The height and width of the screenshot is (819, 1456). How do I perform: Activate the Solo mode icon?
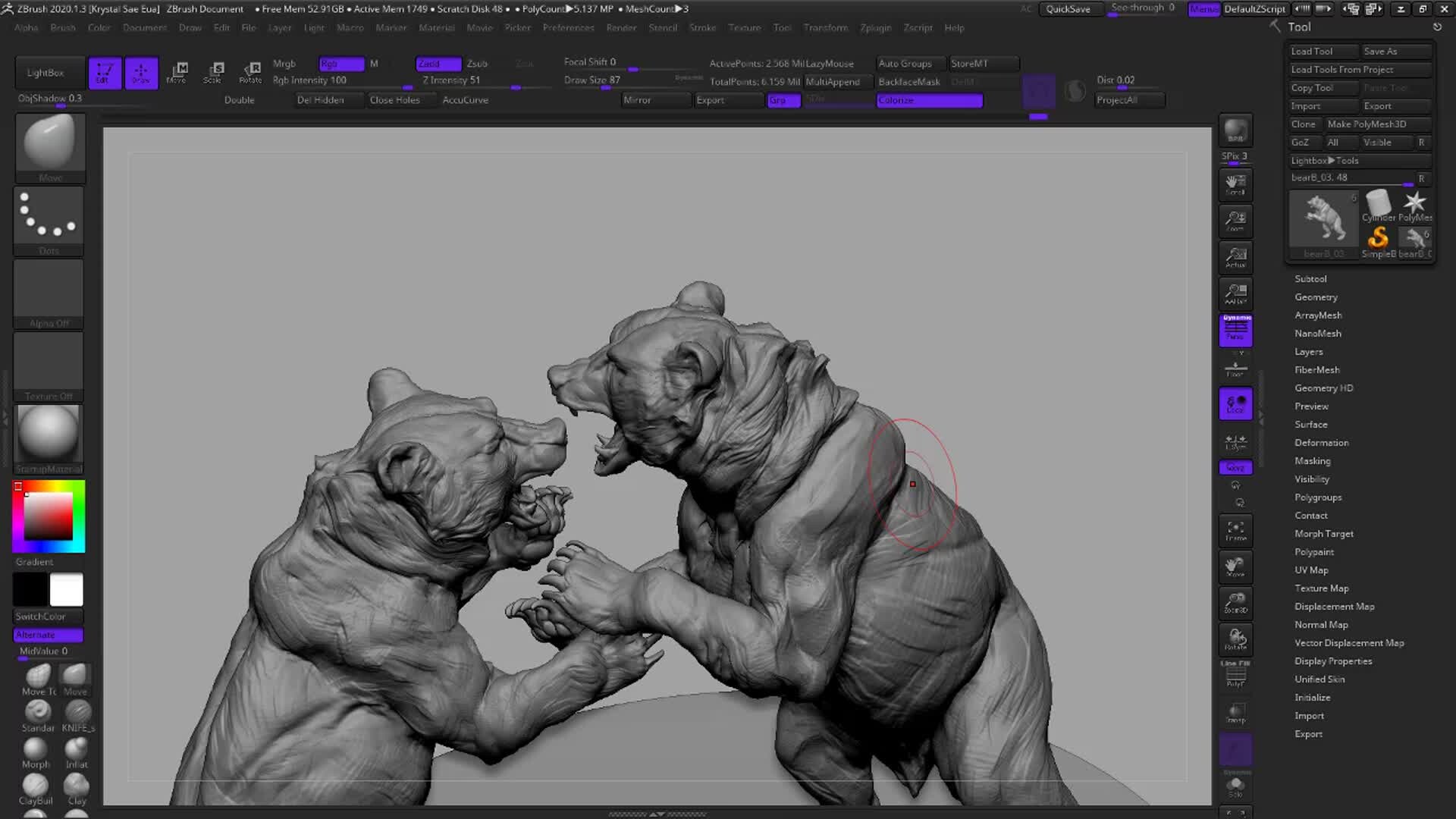coord(1235,789)
